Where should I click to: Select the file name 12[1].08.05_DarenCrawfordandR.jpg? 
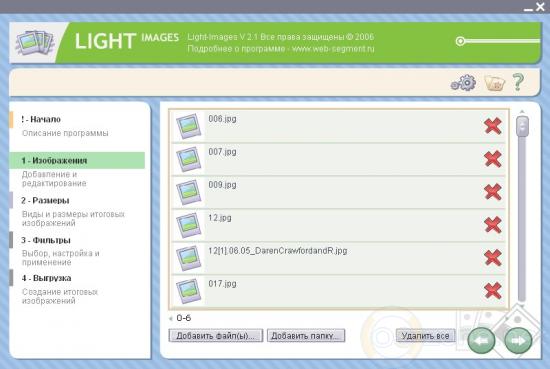[278, 251]
